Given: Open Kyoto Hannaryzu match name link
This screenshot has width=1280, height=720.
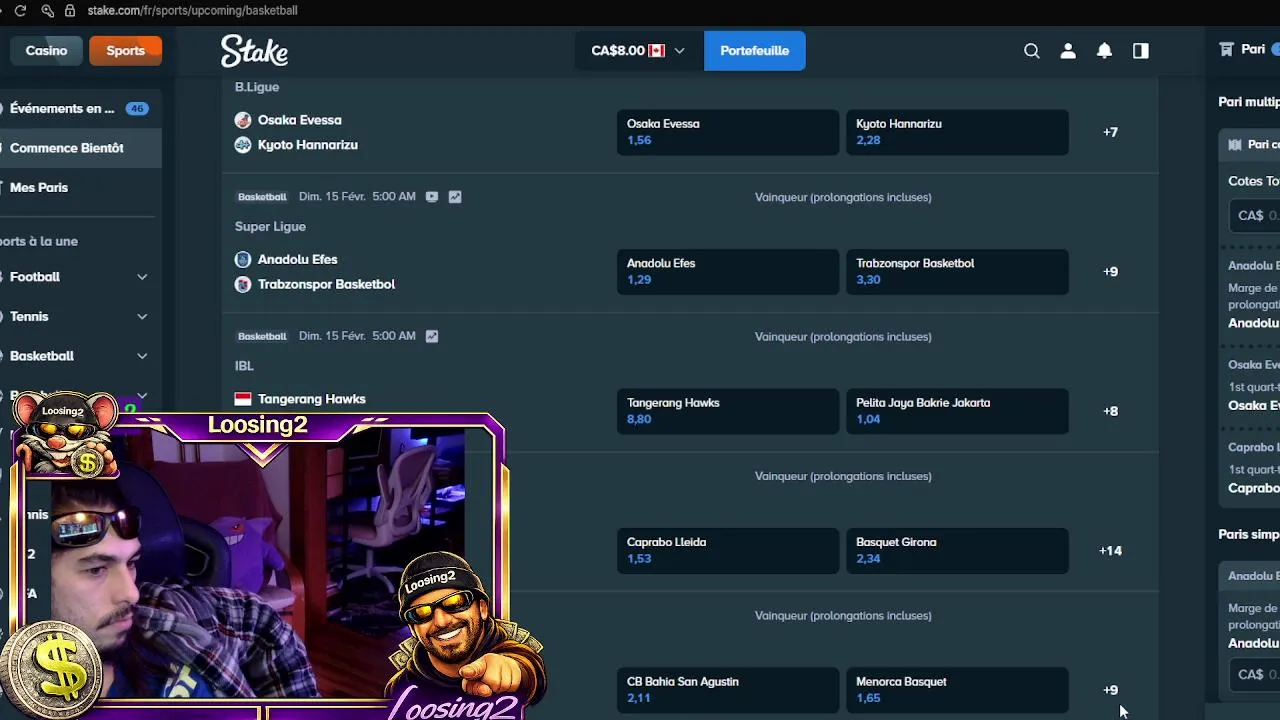Looking at the screenshot, I should [308, 145].
